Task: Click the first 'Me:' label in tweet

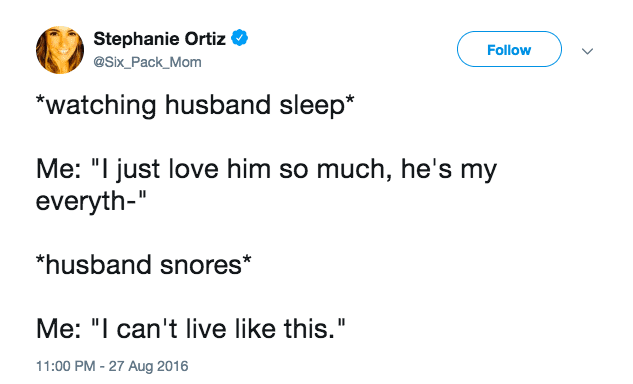Action: click(59, 168)
